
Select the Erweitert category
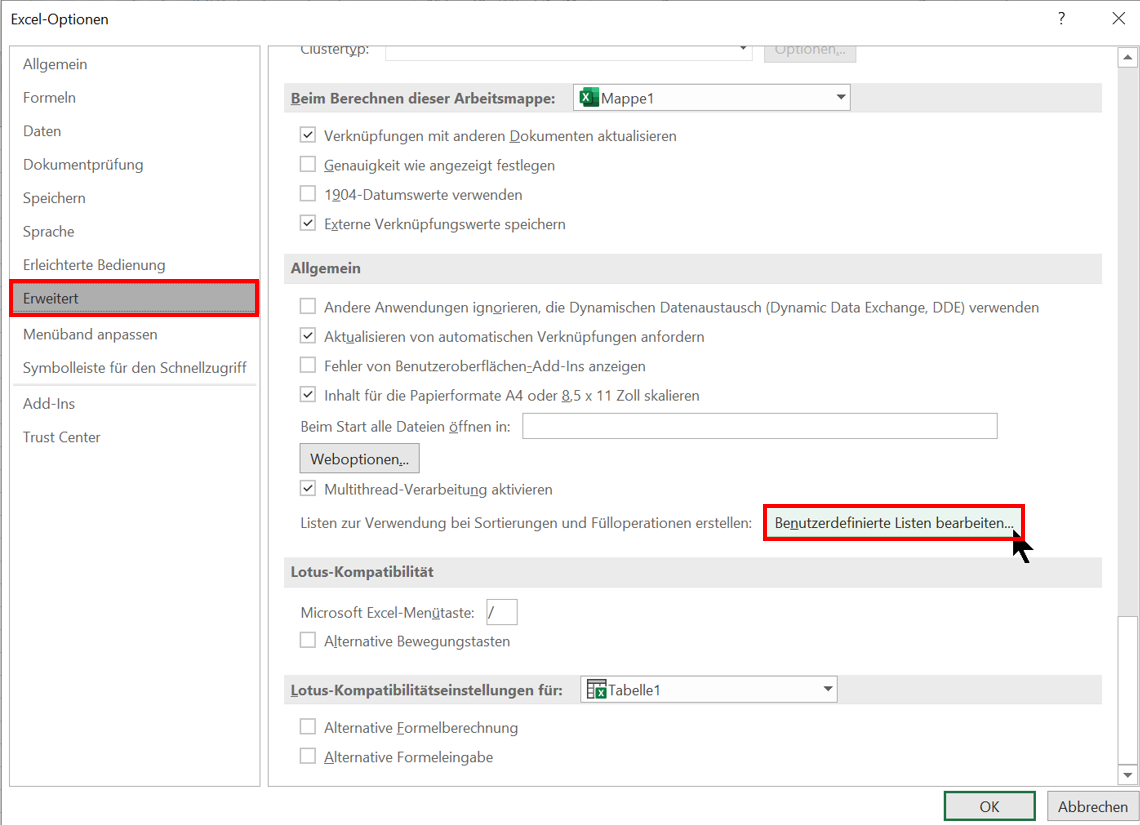pyautogui.click(x=135, y=298)
